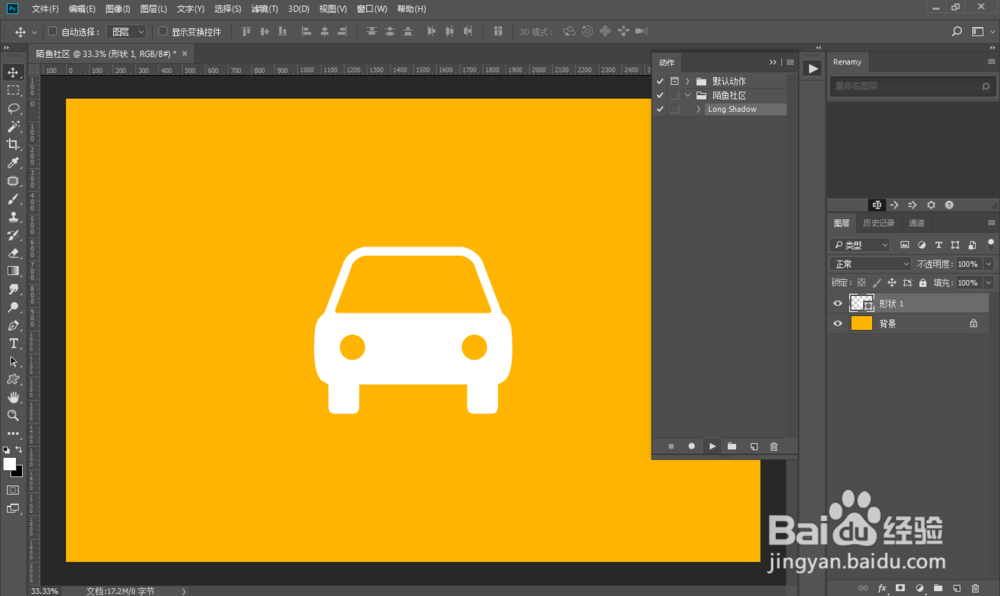Begin recording in the Actions panel
Image resolution: width=1000 pixels, height=596 pixels.
point(691,446)
